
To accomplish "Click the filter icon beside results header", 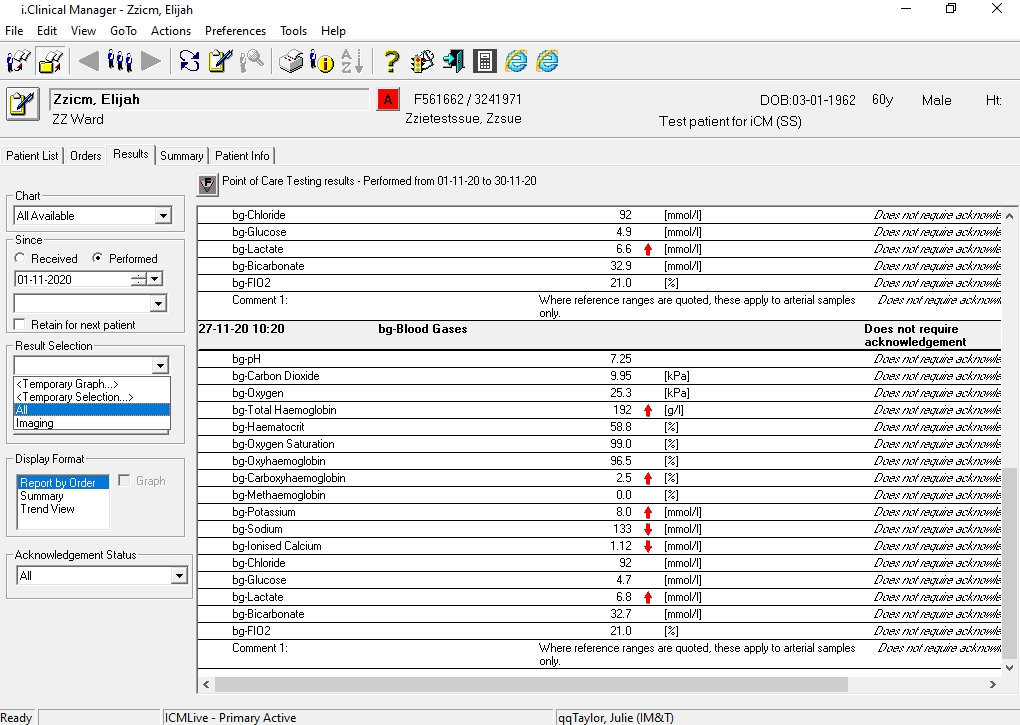I will 208,185.
